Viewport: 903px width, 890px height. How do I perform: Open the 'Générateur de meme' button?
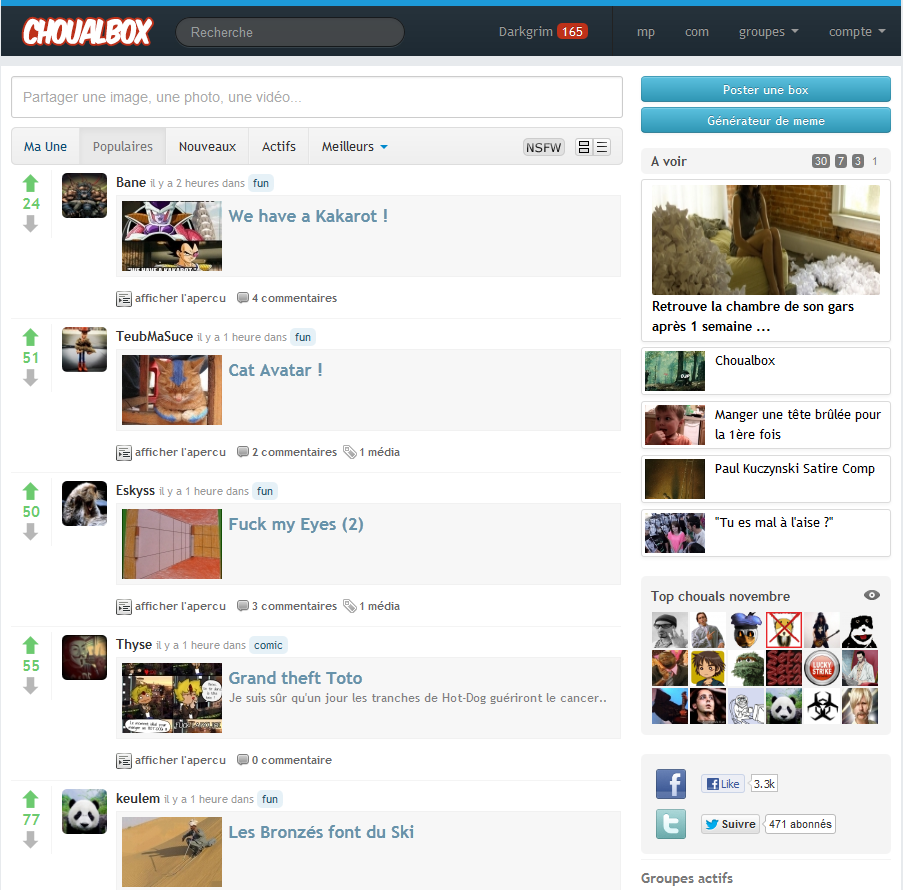click(x=765, y=121)
